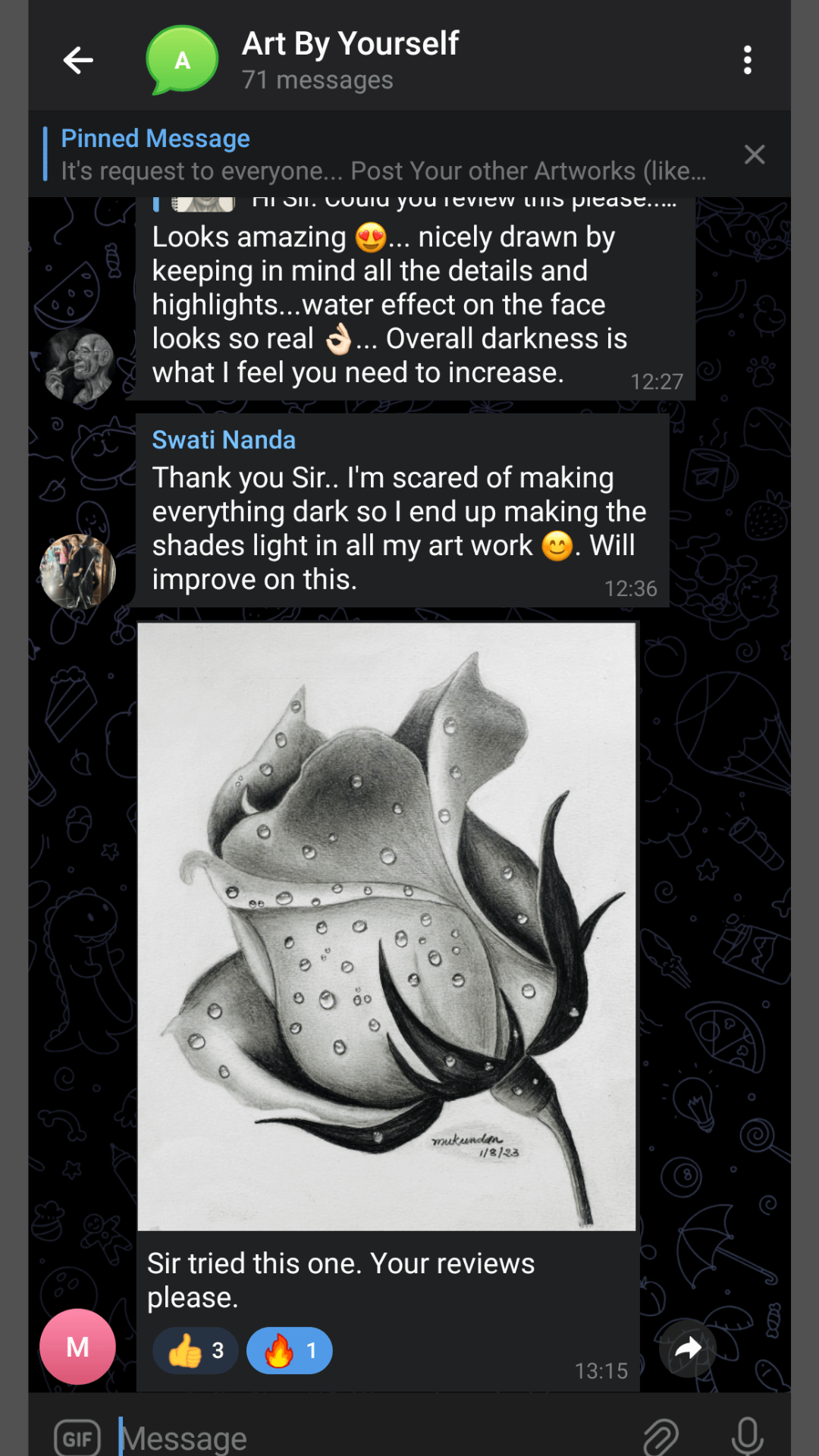Open the Art By Yourself group avatar

pos(182,60)
